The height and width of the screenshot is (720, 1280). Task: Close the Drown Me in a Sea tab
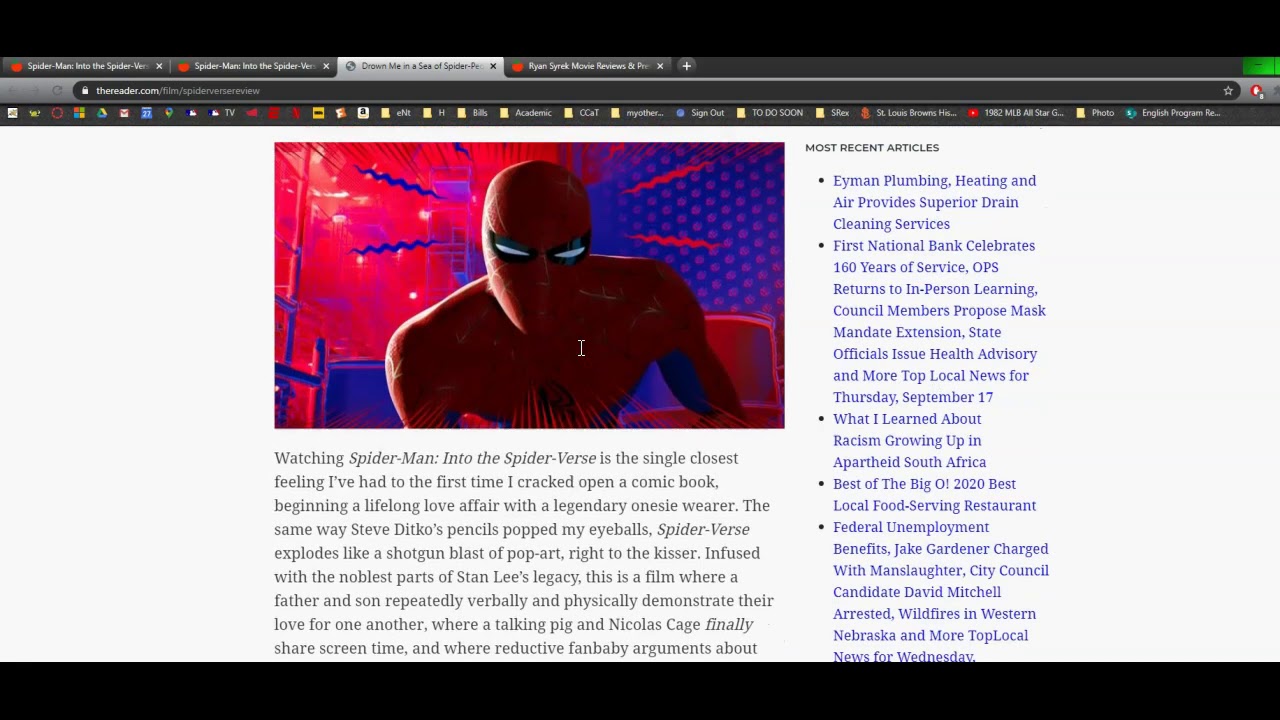pyautogui.click(x=493, y=66)
